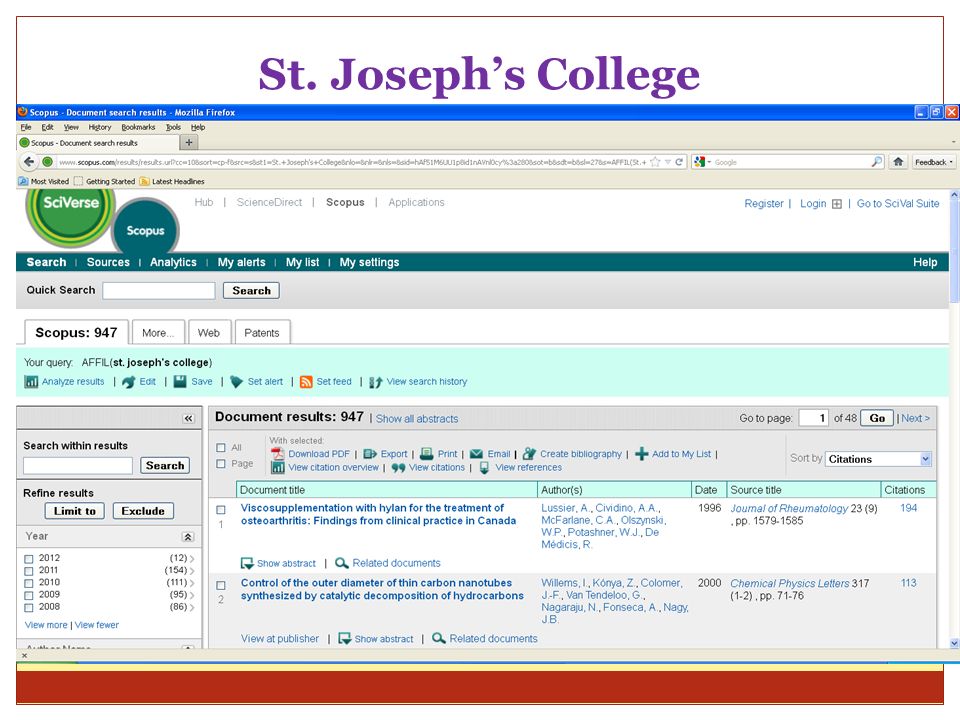Tick the 2012 year filter
Screen dimensions: 960x720
click(29, 559)
